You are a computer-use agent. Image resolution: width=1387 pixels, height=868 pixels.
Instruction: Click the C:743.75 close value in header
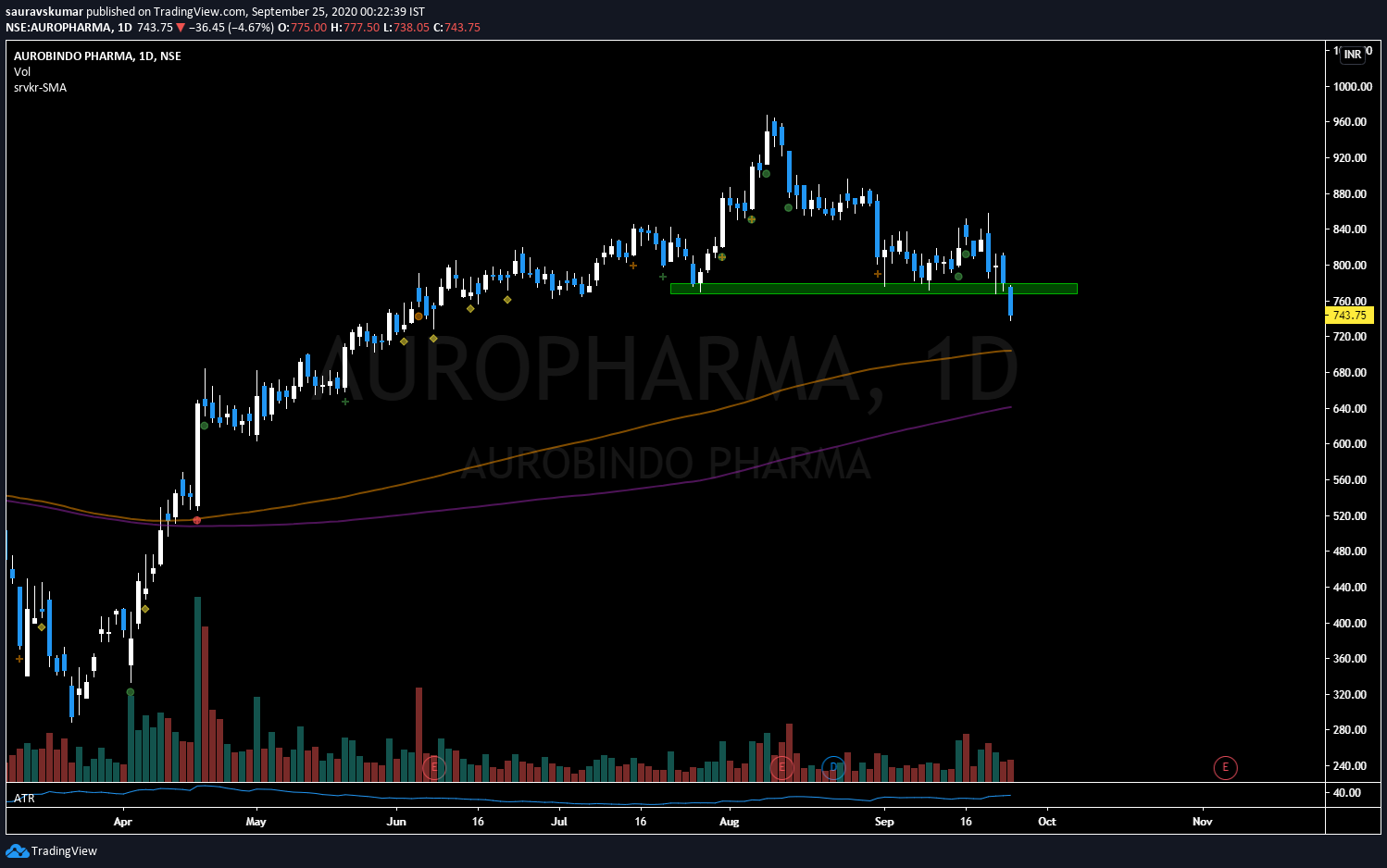pos(456,27)
